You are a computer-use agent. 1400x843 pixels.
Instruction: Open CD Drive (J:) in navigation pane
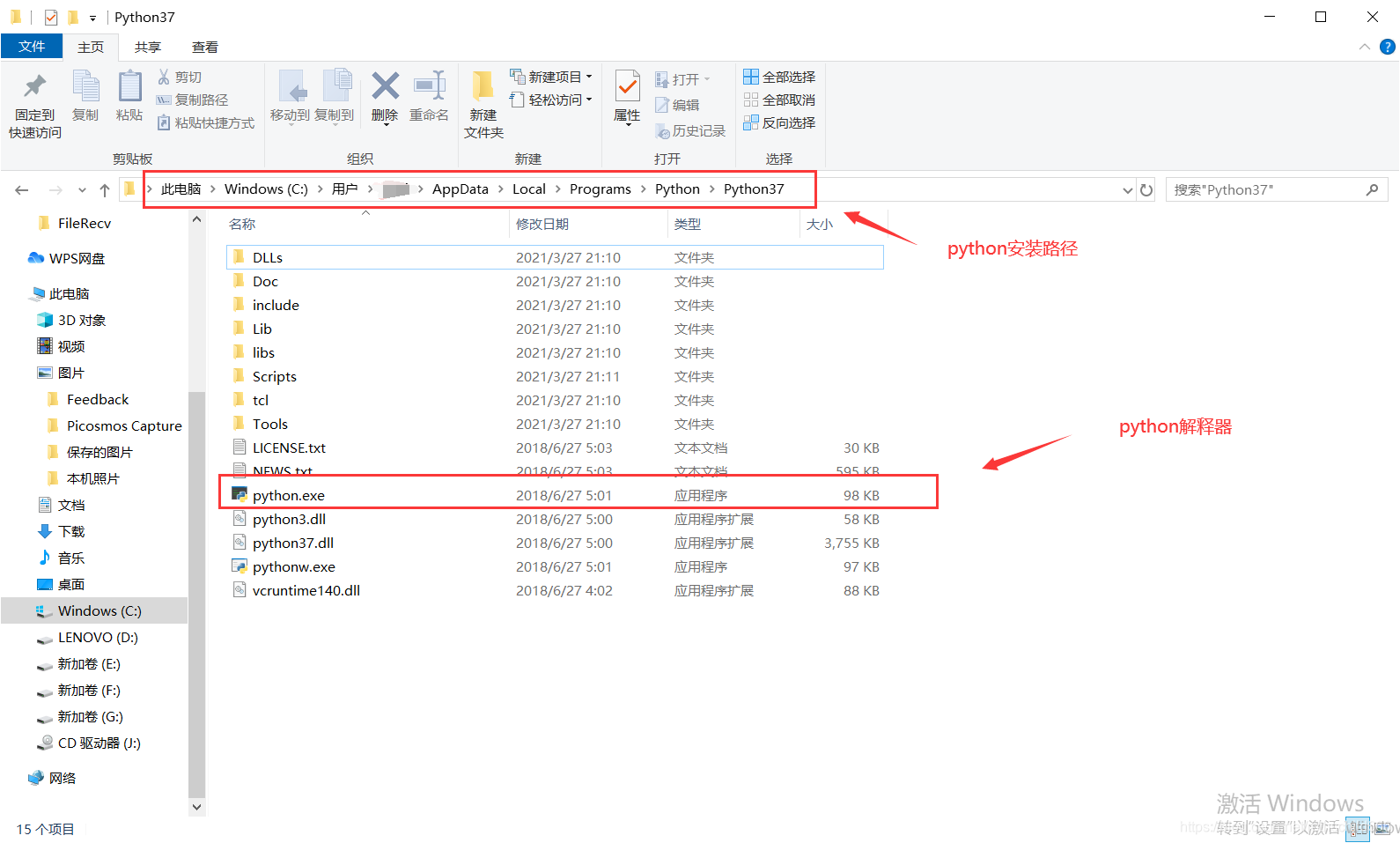click(x=89, y=743)
